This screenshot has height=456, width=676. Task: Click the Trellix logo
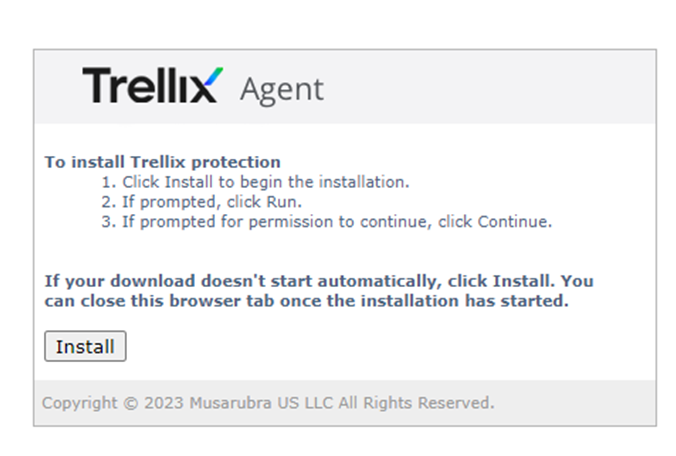pos(151,86)
